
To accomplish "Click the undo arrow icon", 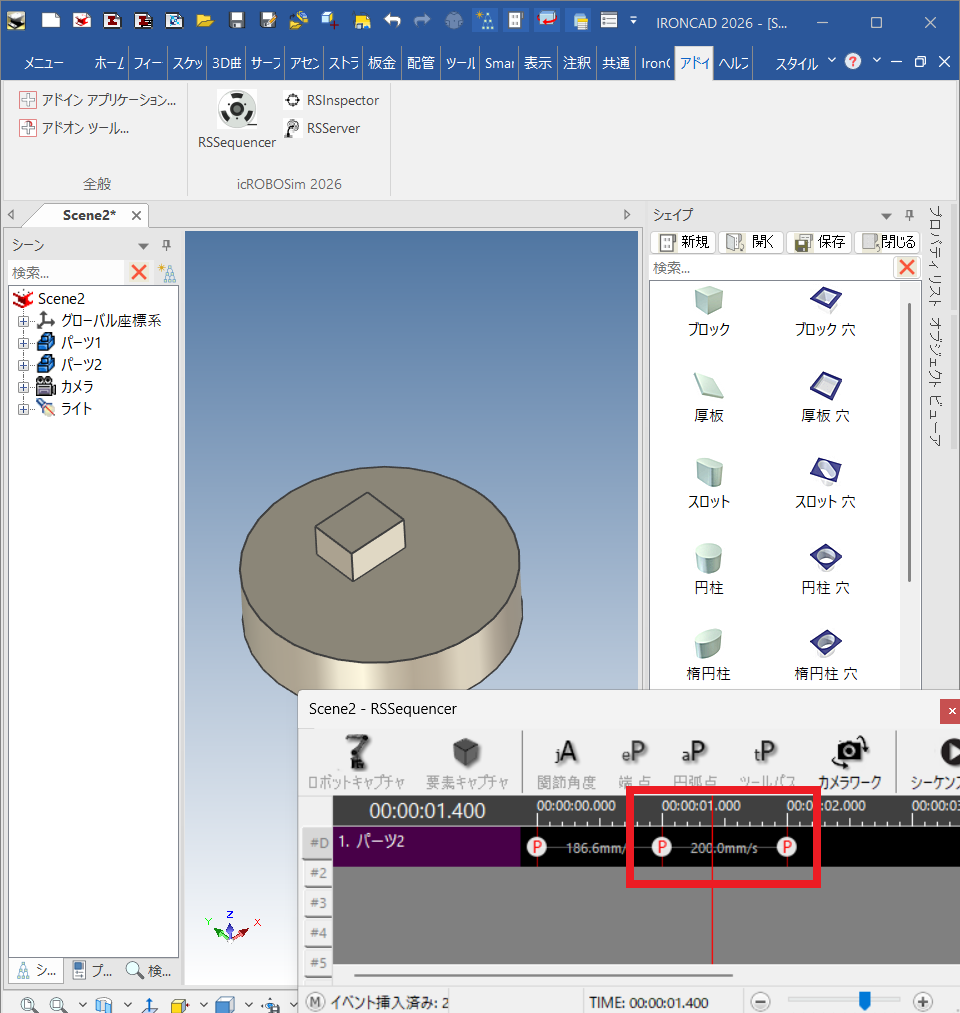I will click(392, 21).
